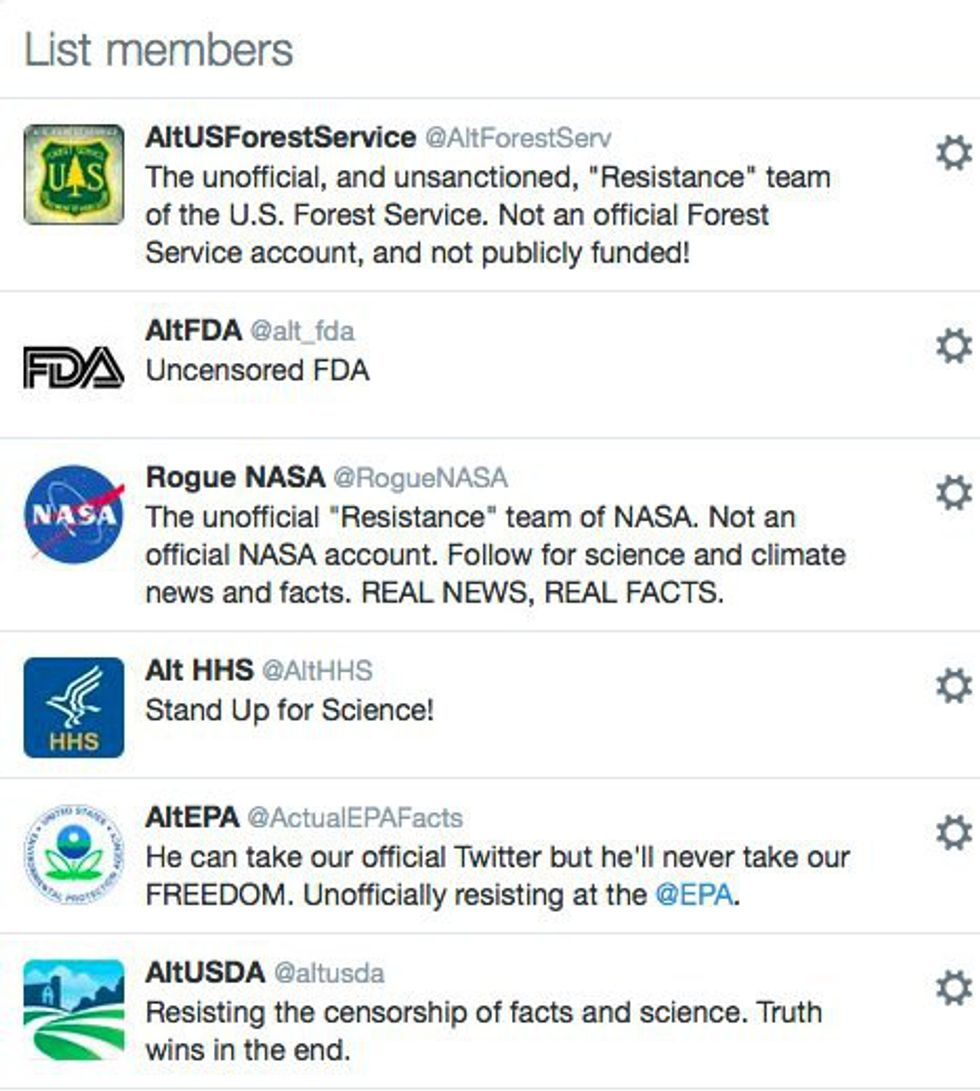Click the AltUSDA farm logo avatar
The image size is (980, 1091).
[74, 1009]
